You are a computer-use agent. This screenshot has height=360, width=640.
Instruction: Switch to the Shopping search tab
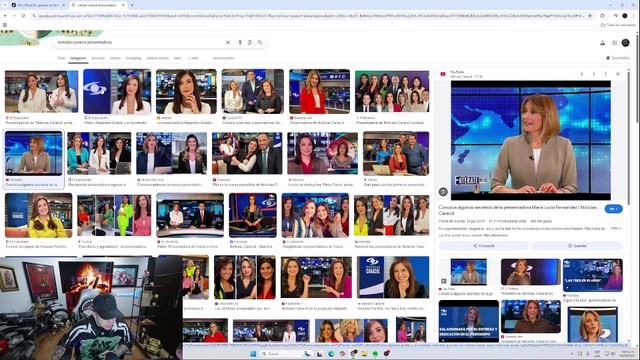click(133, 58)
